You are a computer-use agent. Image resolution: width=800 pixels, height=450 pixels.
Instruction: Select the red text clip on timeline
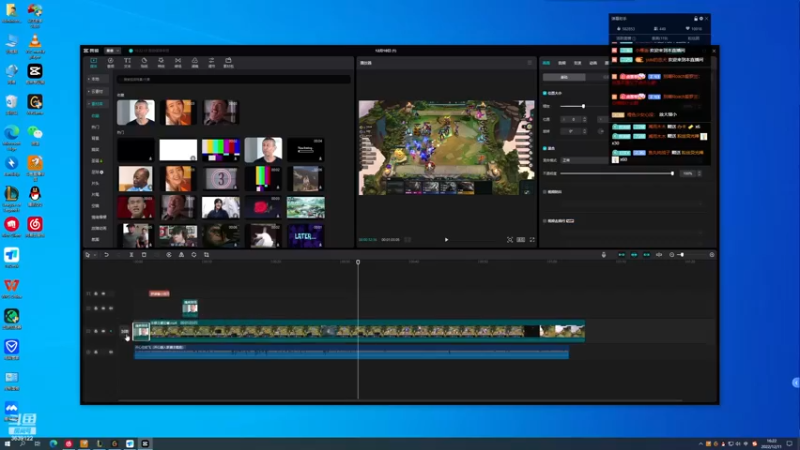pyautogui.click(x=159, y=294)
